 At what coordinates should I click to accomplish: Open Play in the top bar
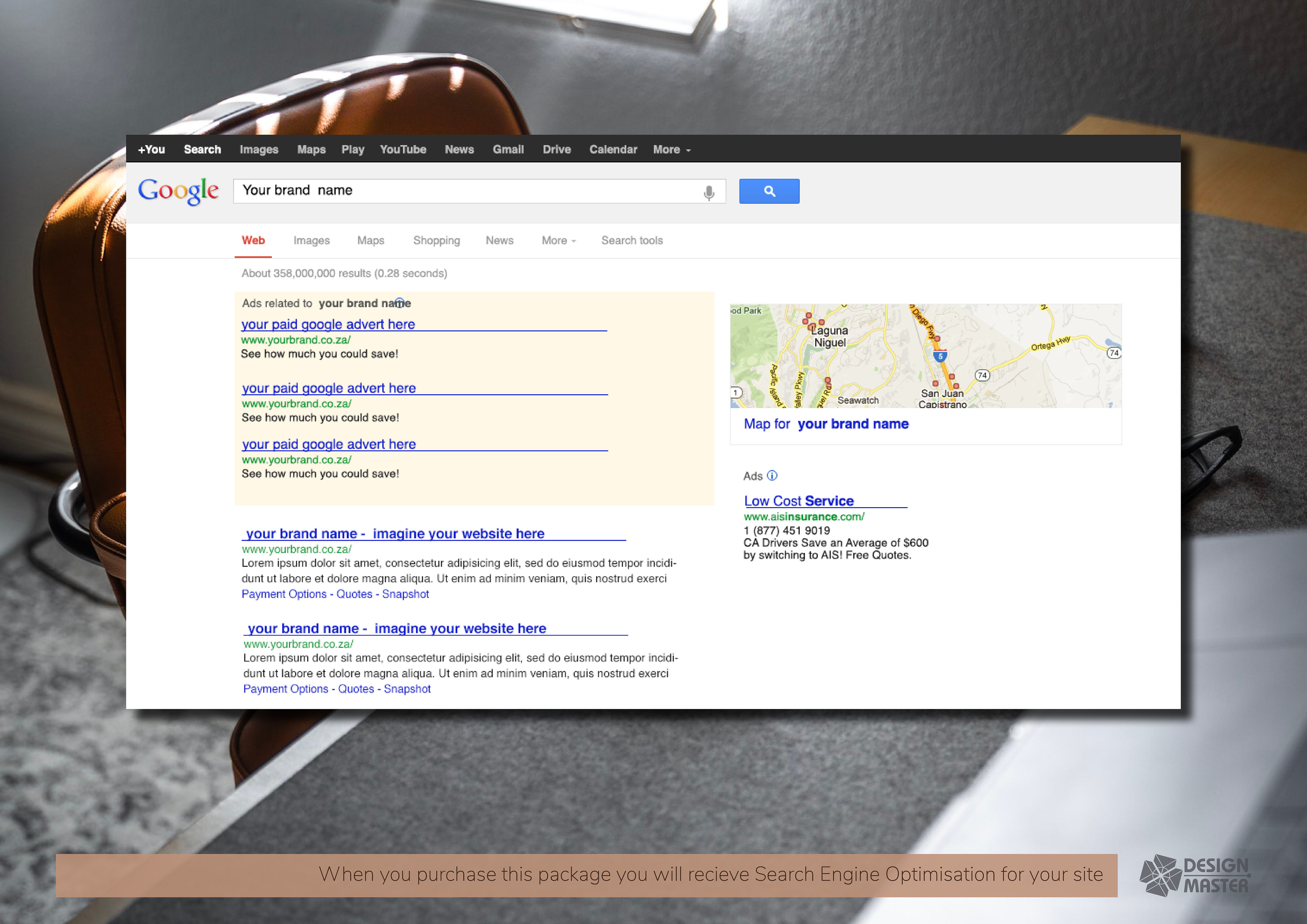click(353, 150)
